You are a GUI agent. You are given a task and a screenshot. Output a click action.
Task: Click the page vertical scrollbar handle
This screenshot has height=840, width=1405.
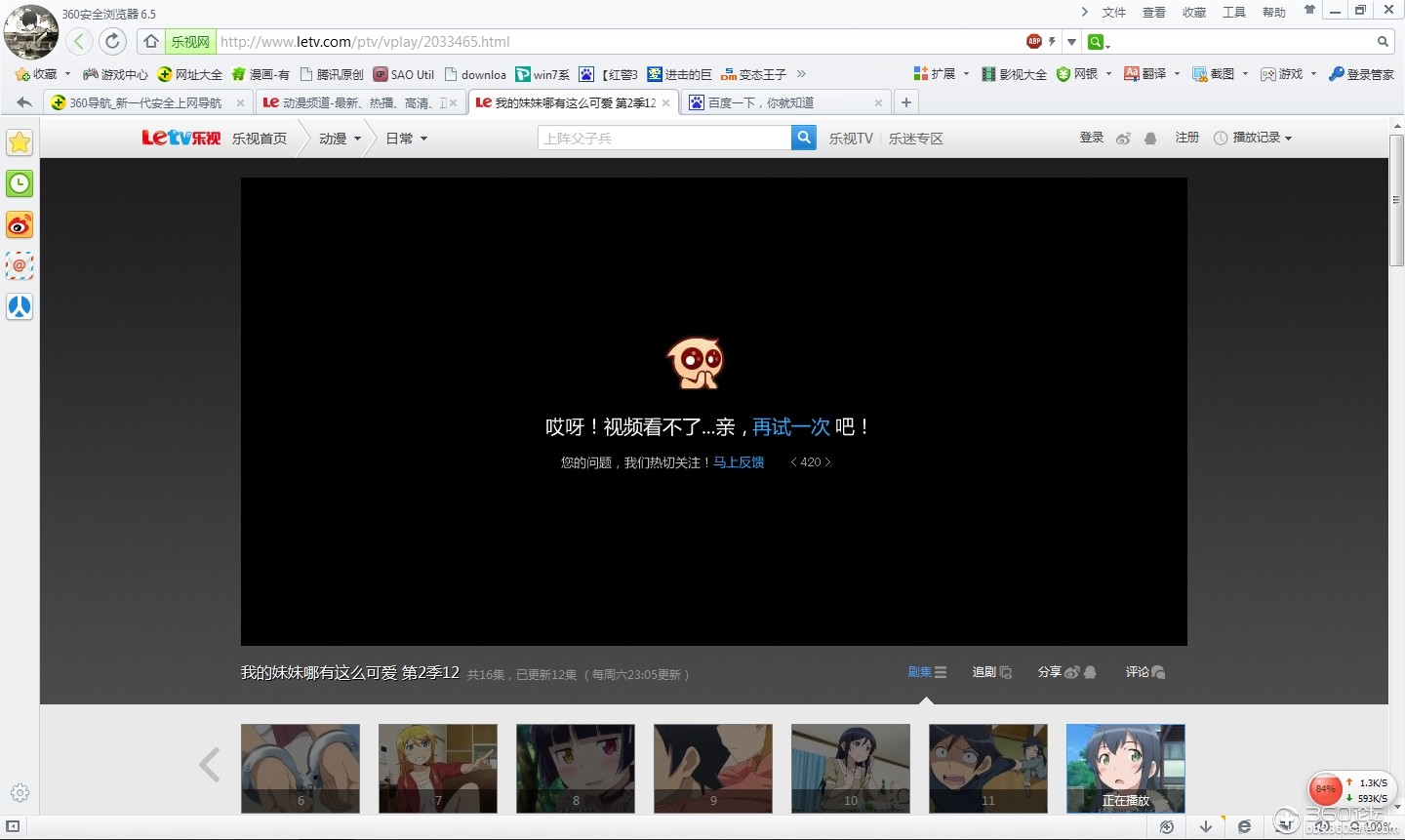coord(1396,200)
